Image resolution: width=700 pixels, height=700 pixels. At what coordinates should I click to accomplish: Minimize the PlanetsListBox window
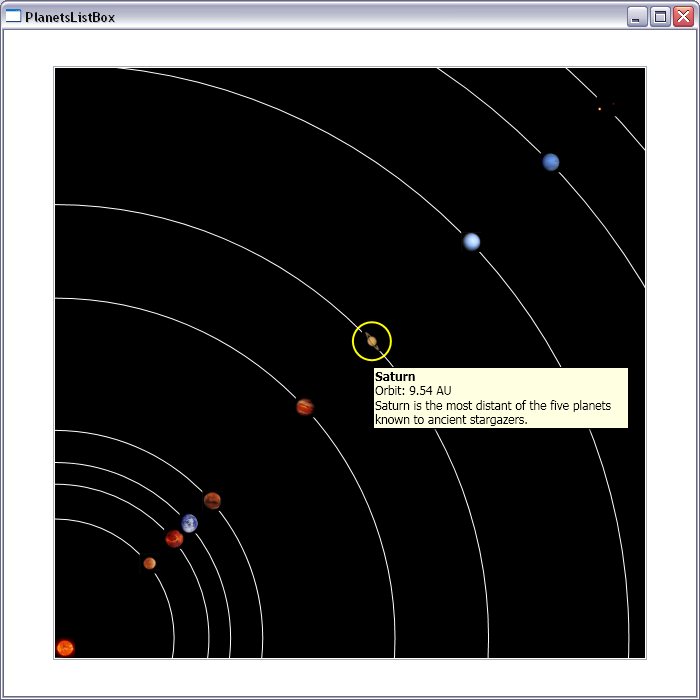click(x=637, y=16)
